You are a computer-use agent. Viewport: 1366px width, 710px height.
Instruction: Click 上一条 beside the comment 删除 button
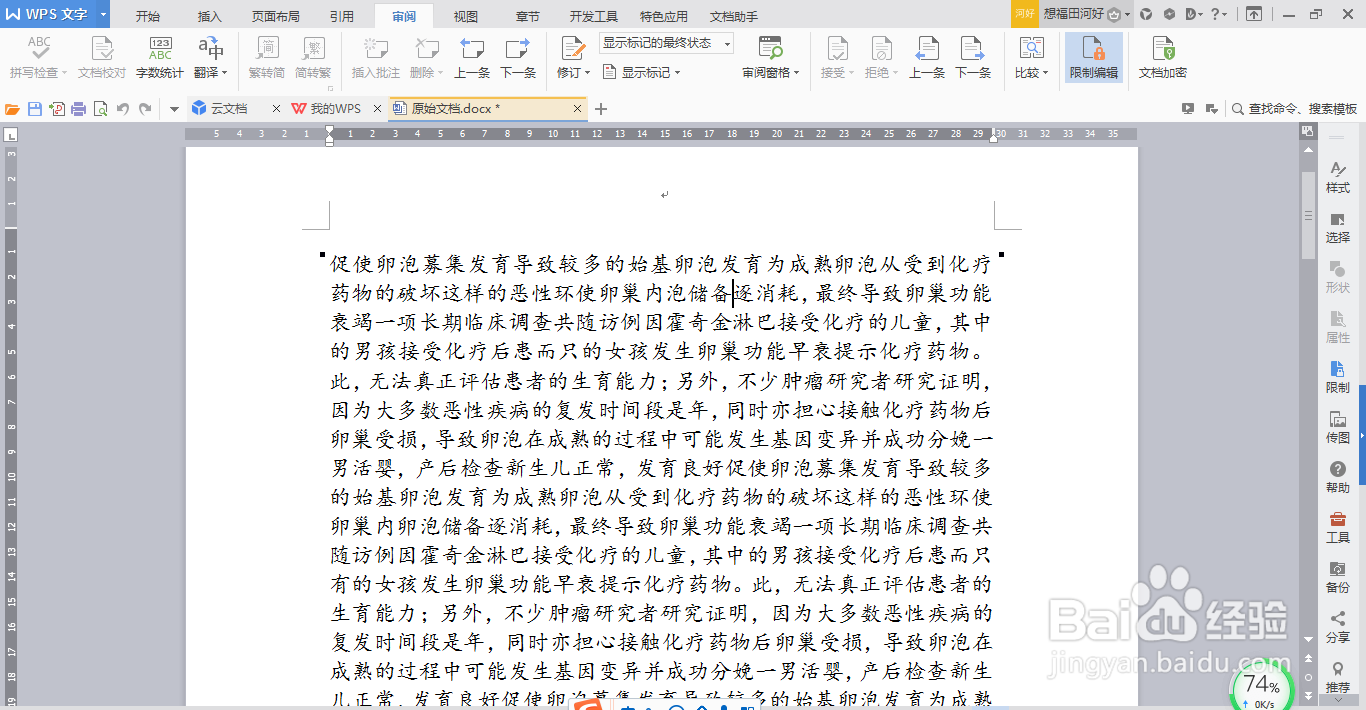[472, 56]
